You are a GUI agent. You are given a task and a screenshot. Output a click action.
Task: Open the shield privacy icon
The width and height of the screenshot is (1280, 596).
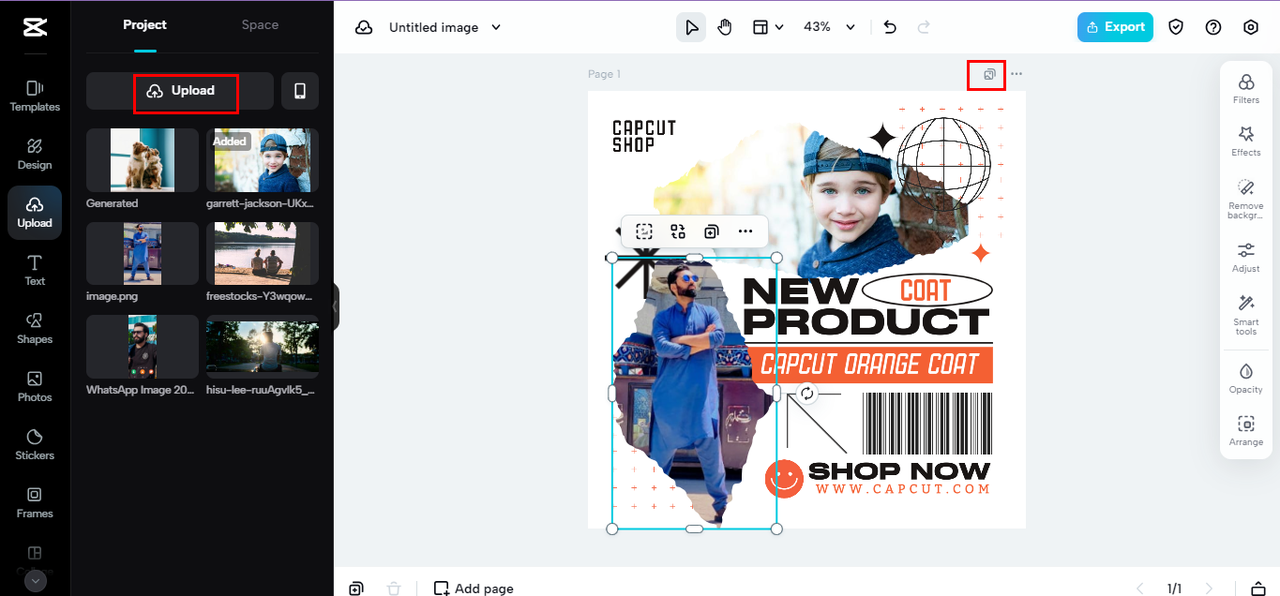(1176, 27)
